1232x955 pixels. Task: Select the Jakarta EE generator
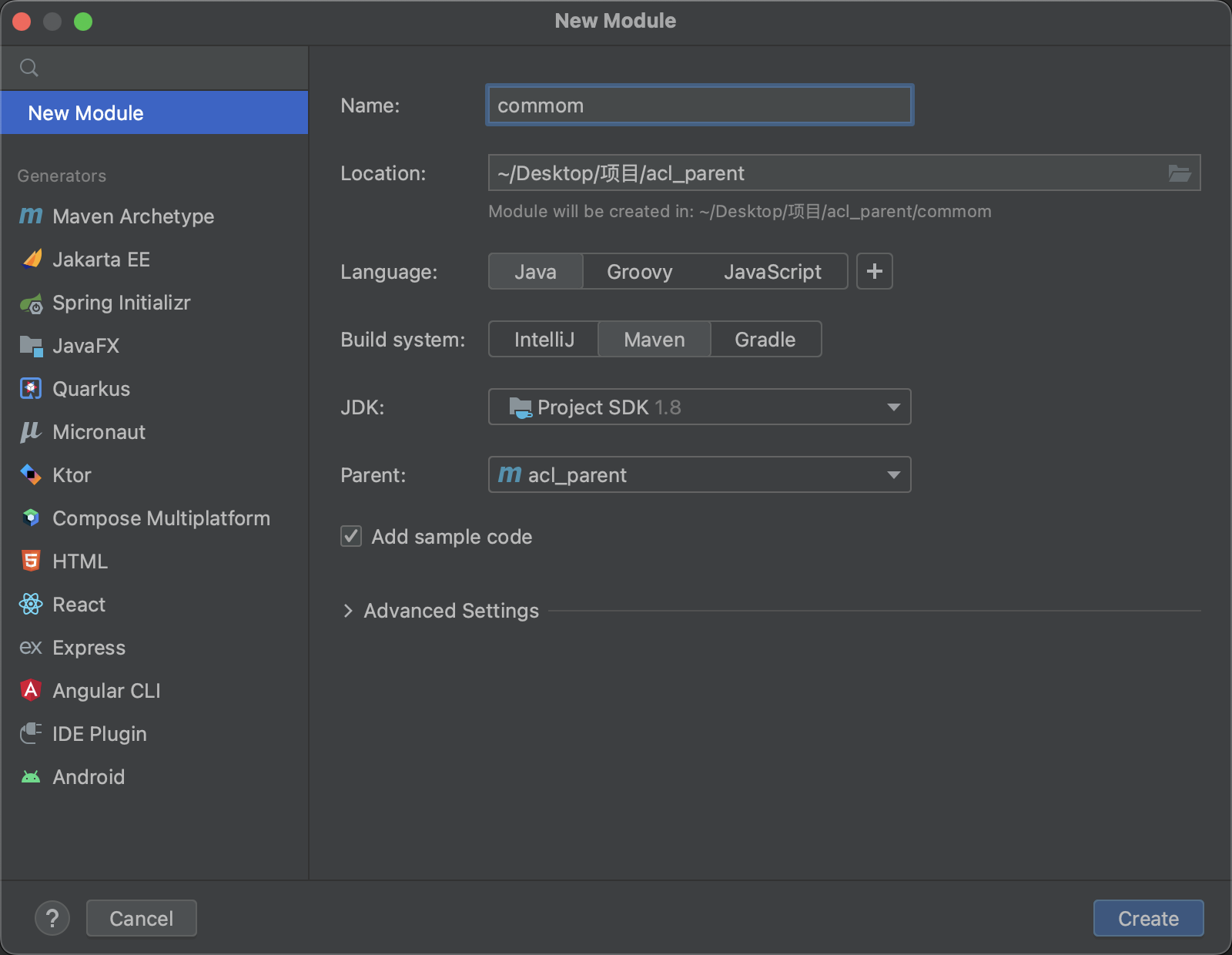click(x=101, y=260)
